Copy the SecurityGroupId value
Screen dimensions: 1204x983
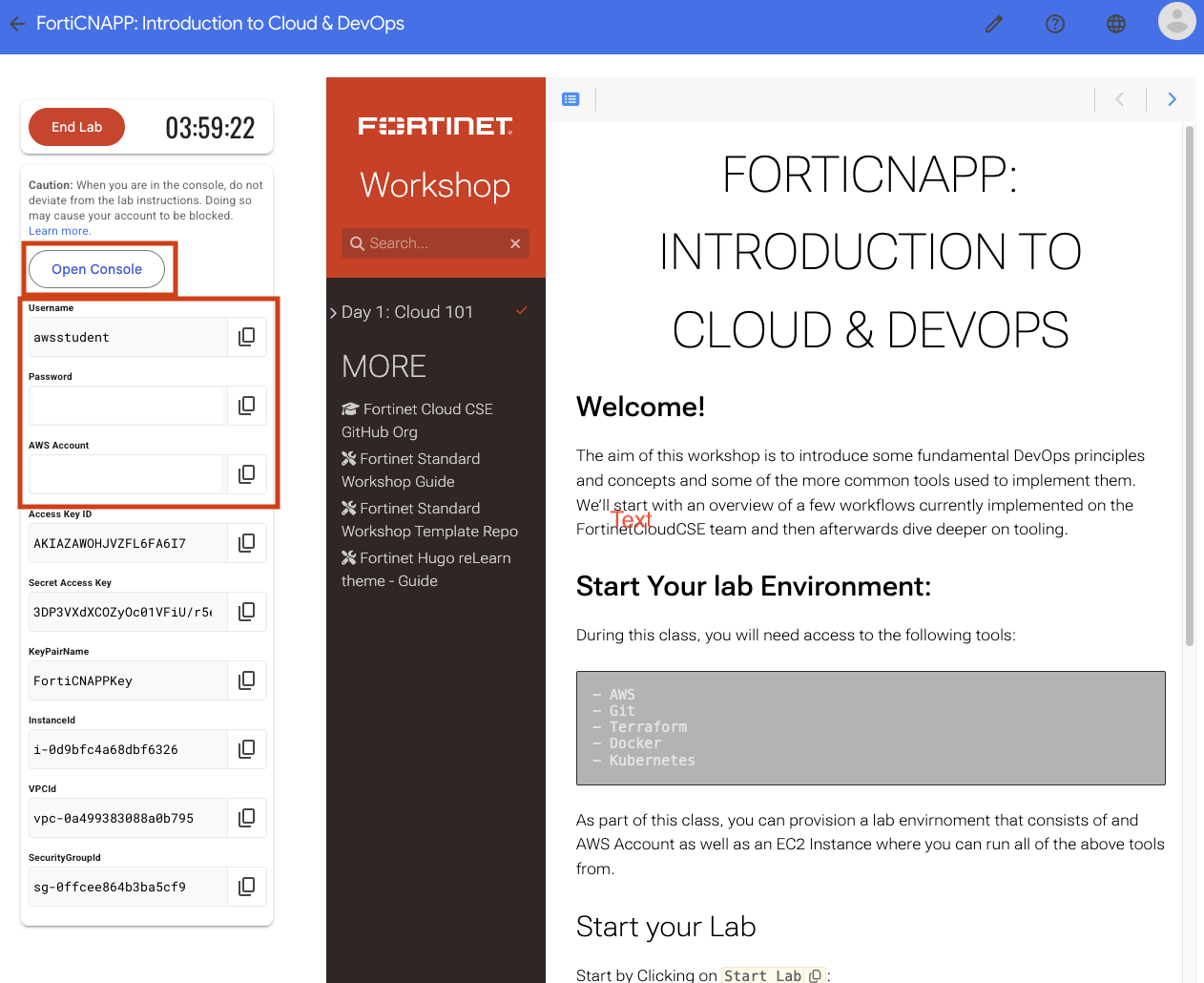pos(247,887)
